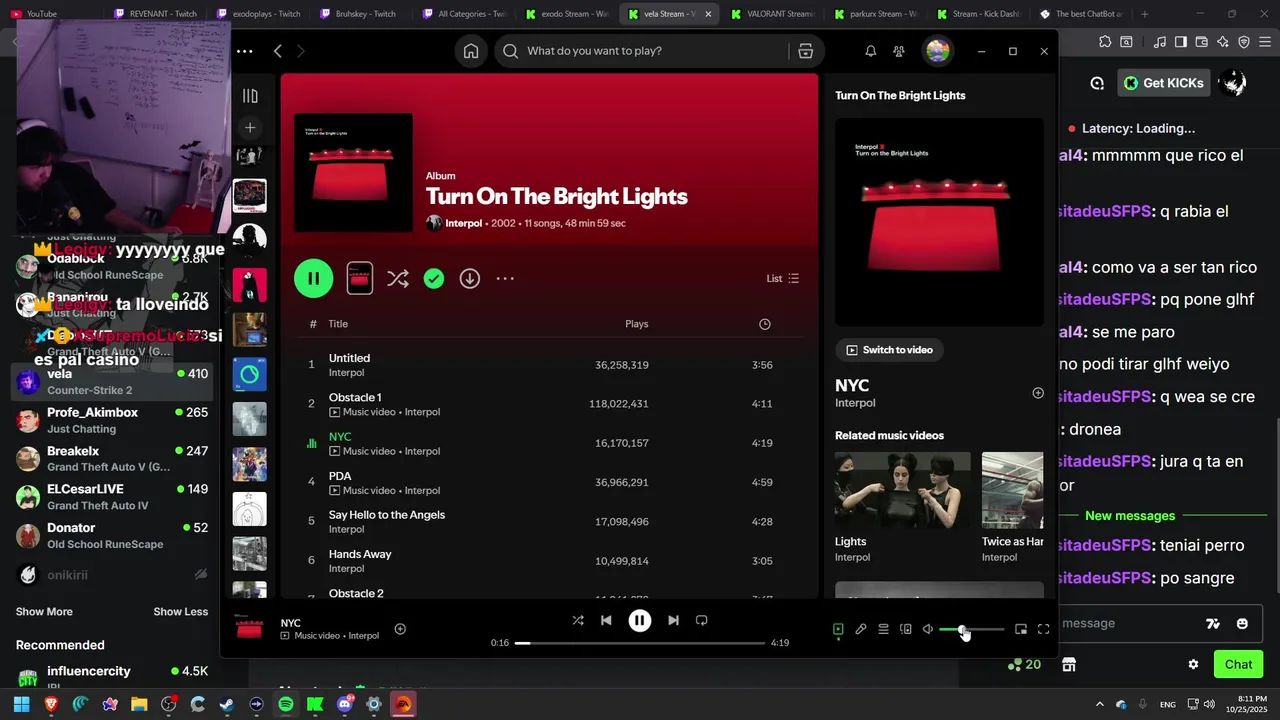Go back with the Spotify back arrow
The width and height of the screenshot is (1280, 720).
click(278, 51)
